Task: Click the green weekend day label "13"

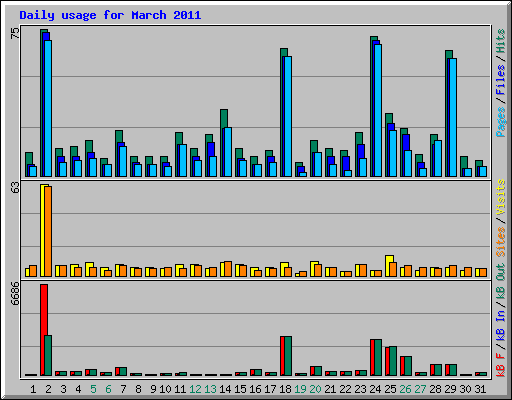Action: pyautogui.click(x=210, y=389)
